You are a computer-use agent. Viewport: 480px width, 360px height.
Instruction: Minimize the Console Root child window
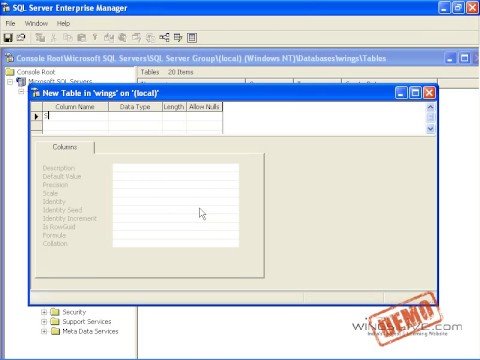click(450, 58)
